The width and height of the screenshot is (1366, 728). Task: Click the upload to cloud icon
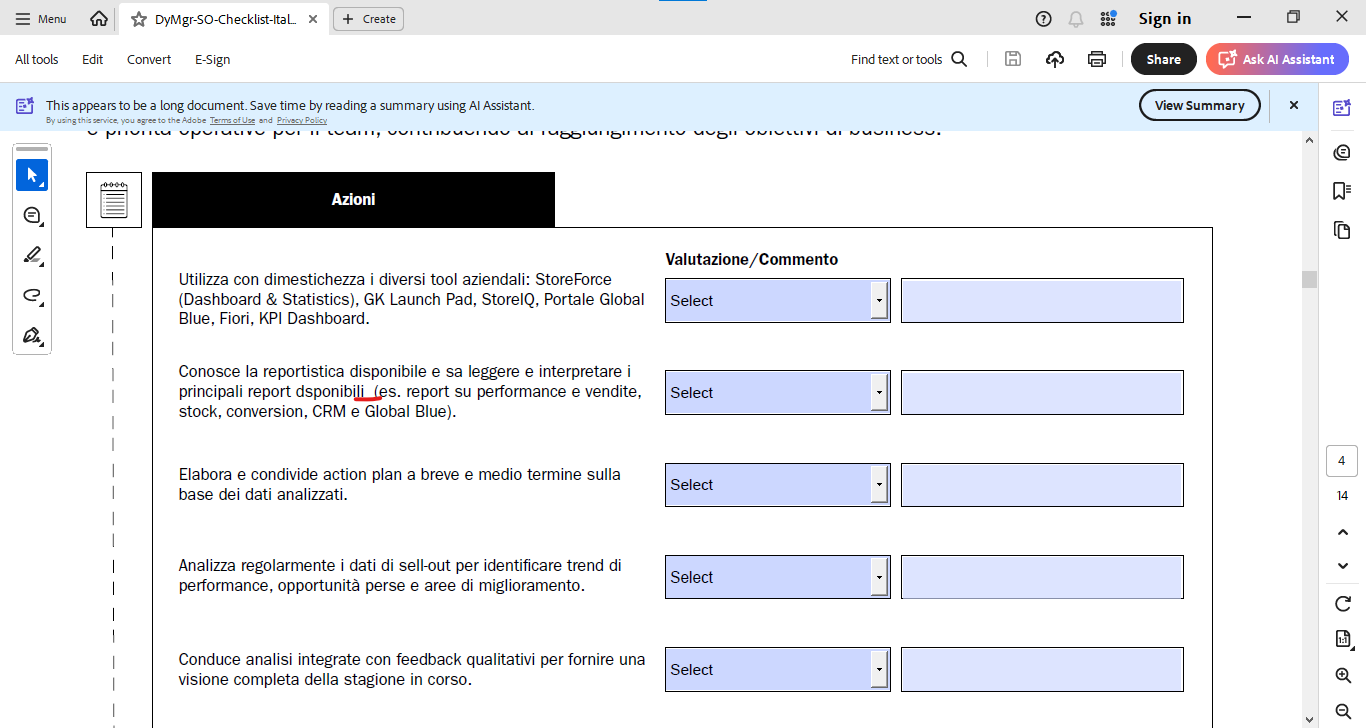1055,59
